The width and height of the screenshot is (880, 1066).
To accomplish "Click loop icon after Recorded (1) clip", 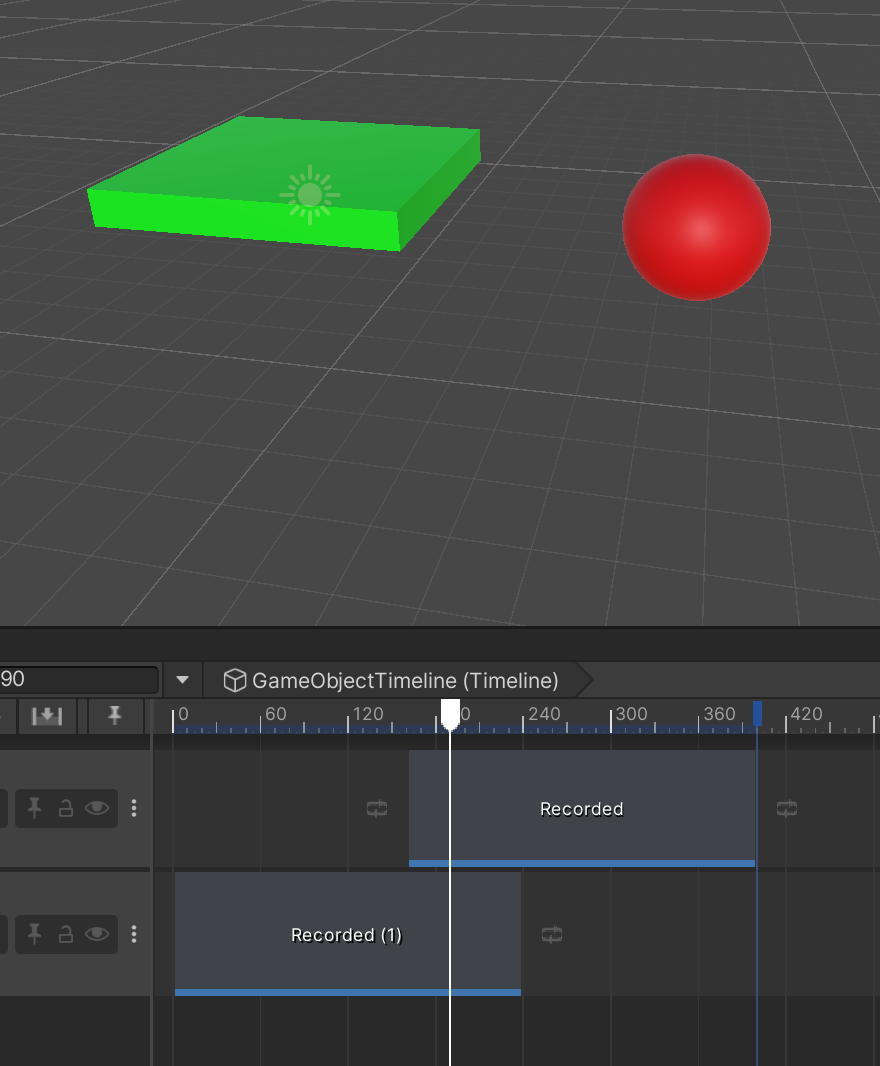I will [x=552, y=934].
